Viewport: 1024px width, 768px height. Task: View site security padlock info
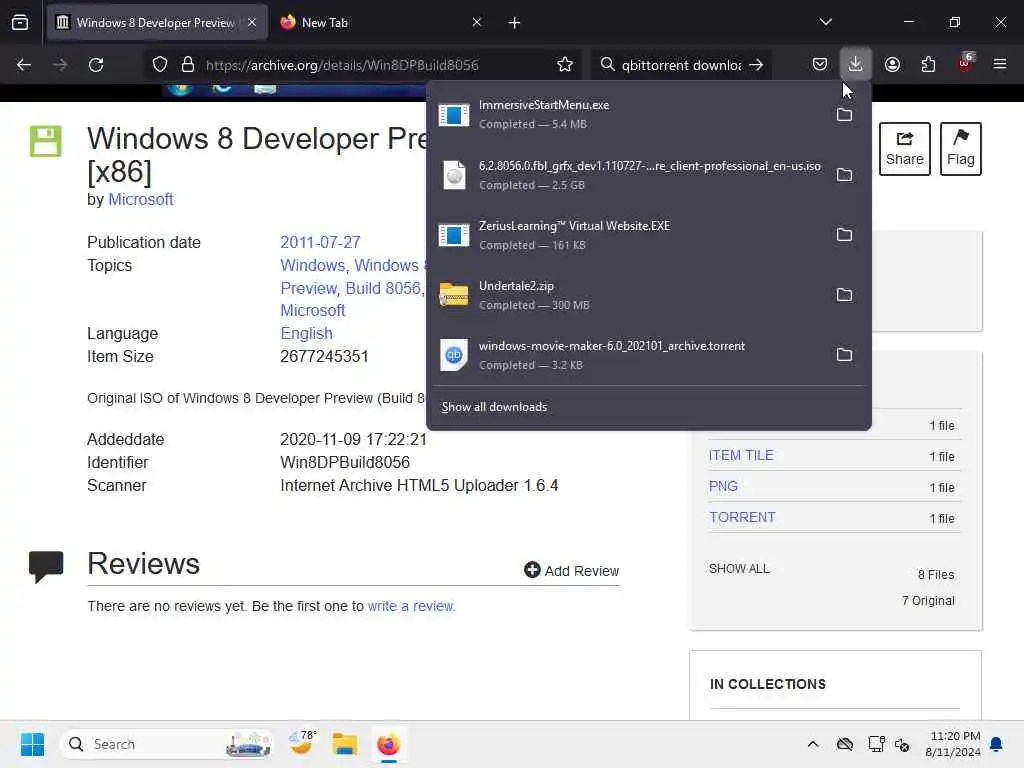coord(188,65)
